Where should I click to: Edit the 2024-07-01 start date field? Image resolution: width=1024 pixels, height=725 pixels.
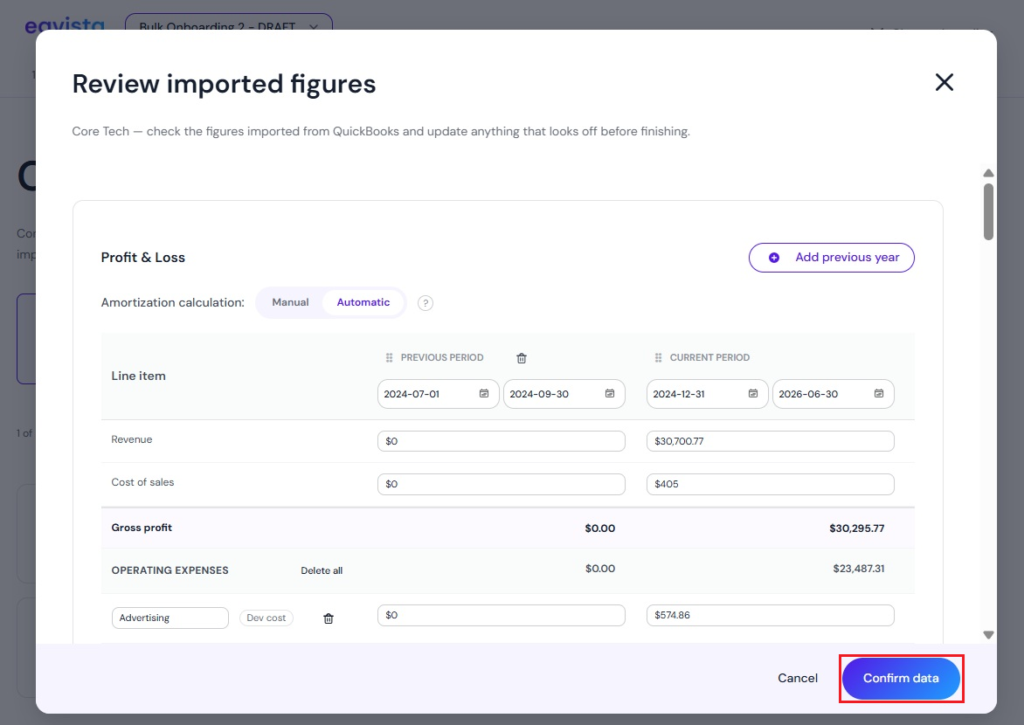coord(438,394)
